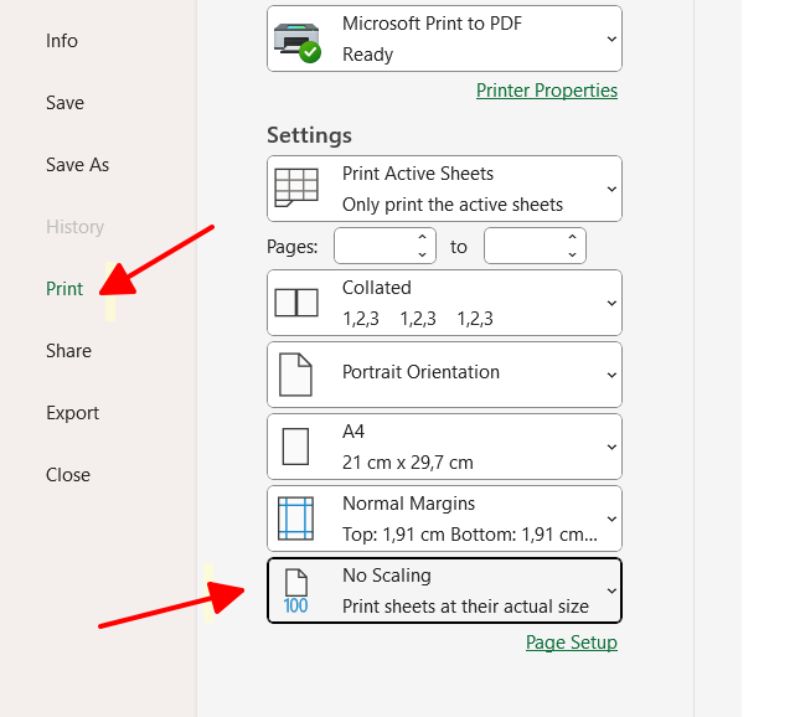Go to Info in the backstage menu
This screenshot has width=800, height=717.
pos(61,41)
